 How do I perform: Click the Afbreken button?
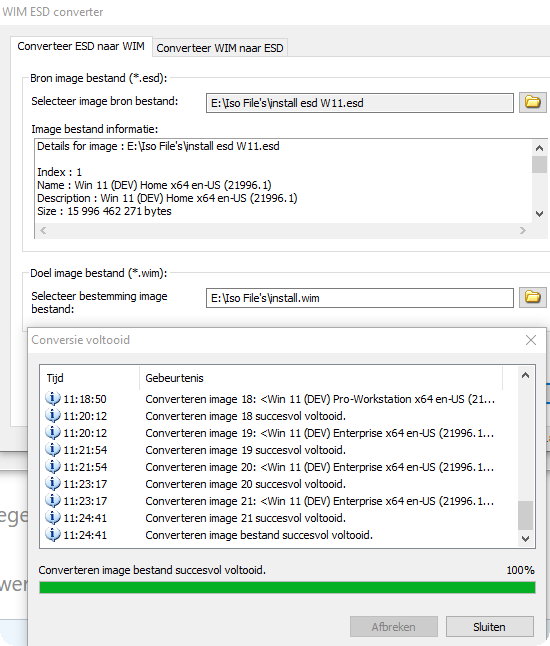[x=393, y=627]
